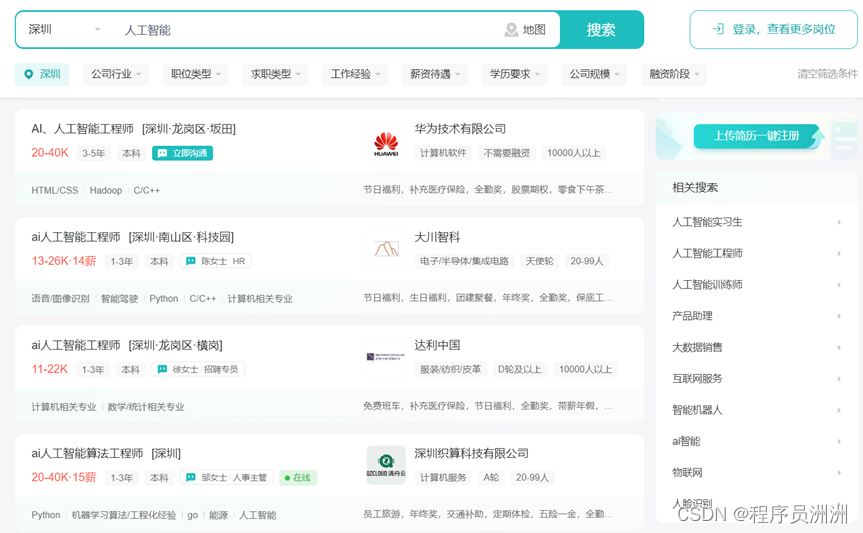Click the 搜索 search button
This screenshot has width=863, height=533.
click(601, 30)
